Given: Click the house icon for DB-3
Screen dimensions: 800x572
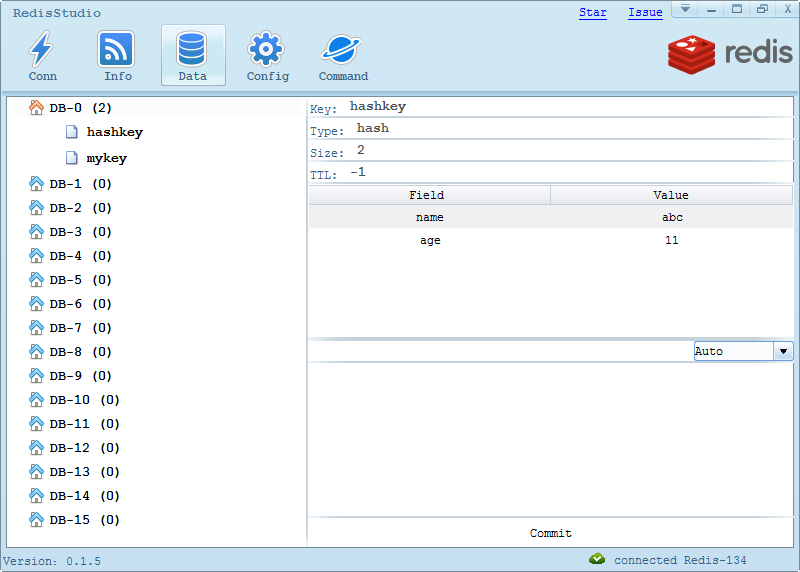Looking at the screenshot, I should (36, 232).
